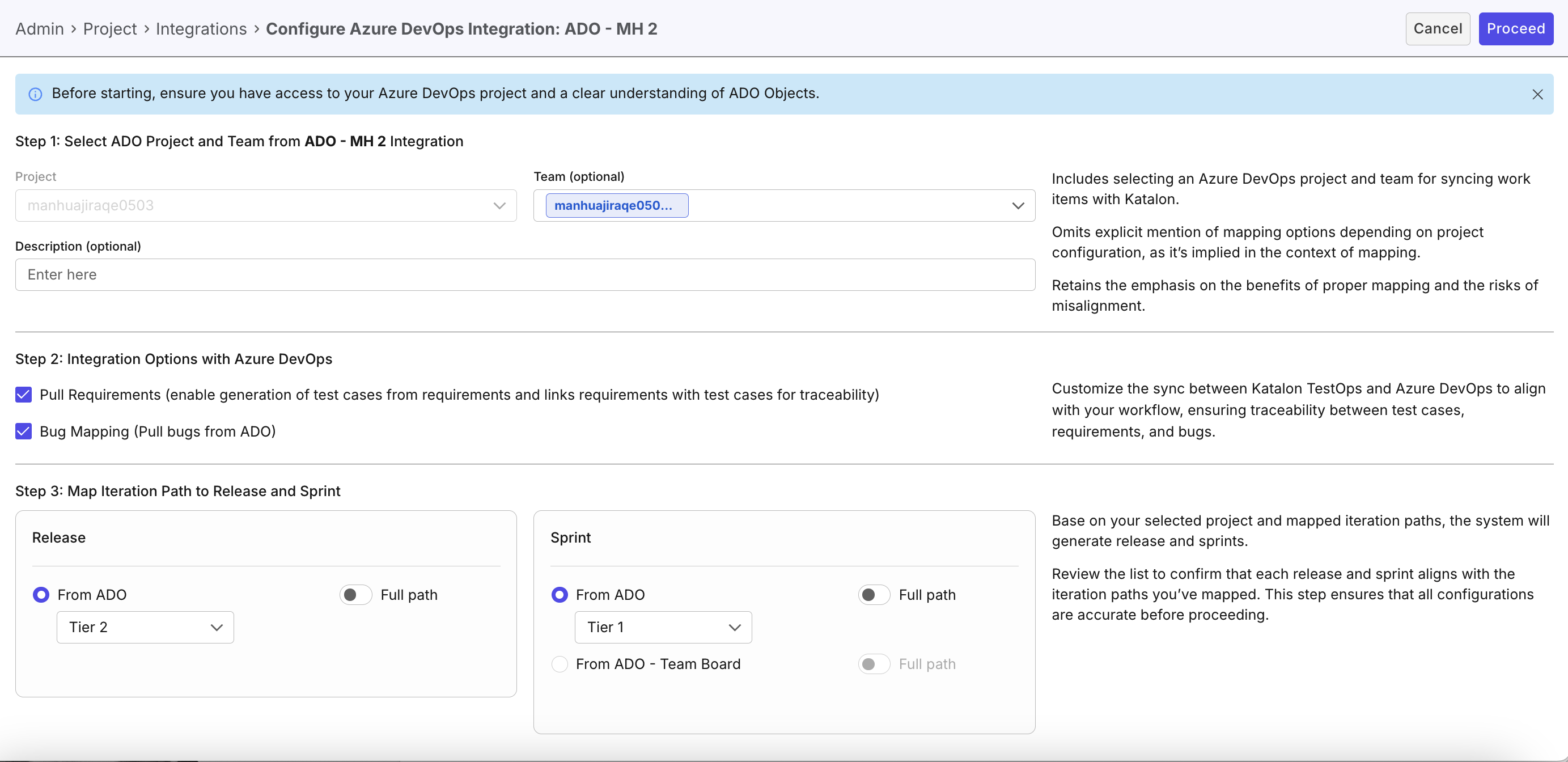Click the 'Configure Azure DevOps Integration: ADO - MH 2' title
The image size is (1568, 762).
[461, 28]
